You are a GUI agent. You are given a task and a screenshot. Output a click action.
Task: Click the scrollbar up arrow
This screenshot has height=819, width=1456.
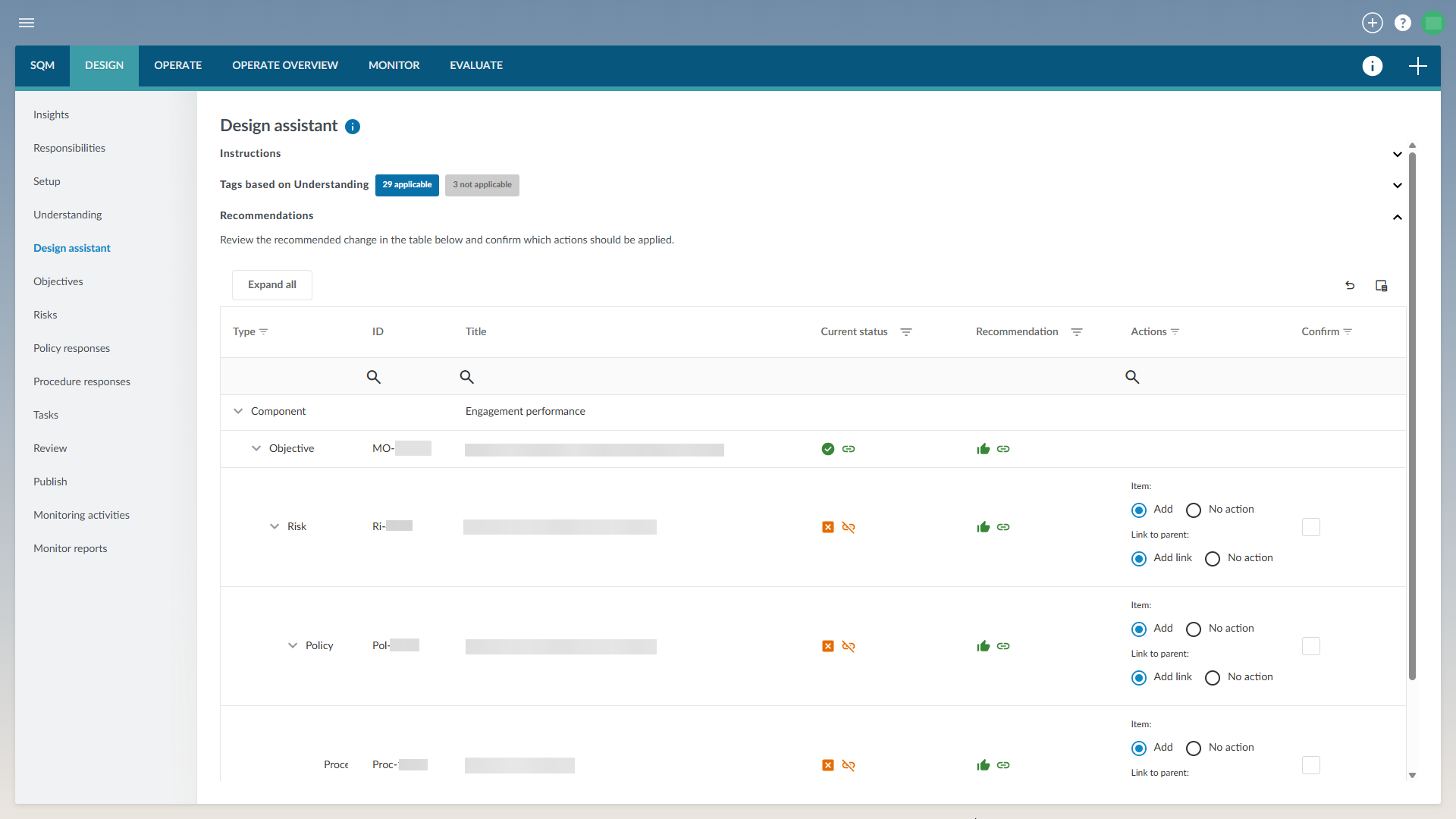[x=1412, y=146]
